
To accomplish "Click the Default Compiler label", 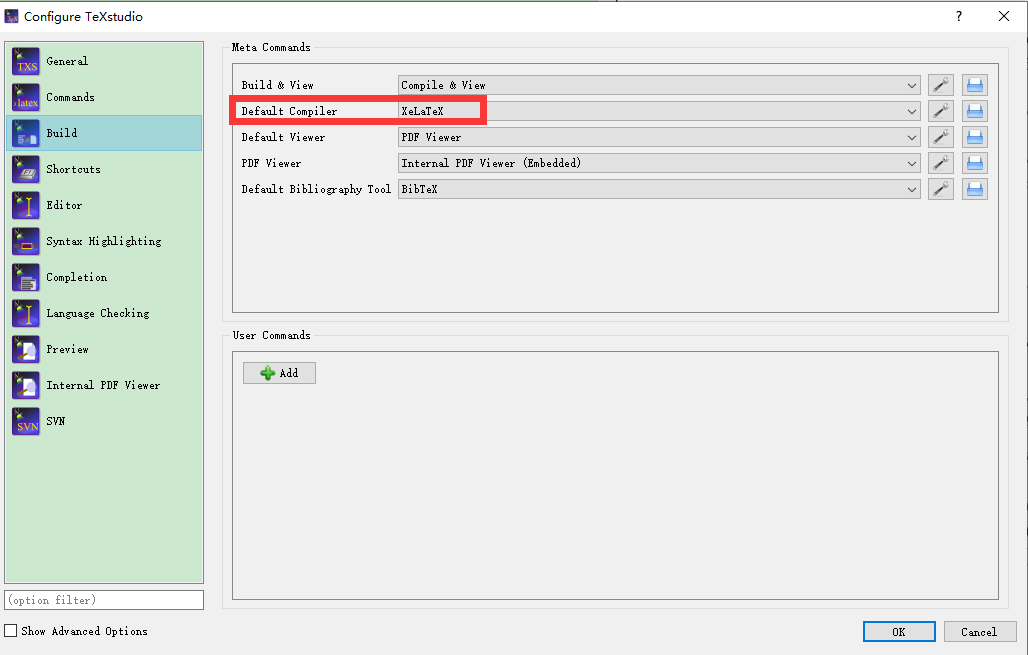I will tap(289, 111).
